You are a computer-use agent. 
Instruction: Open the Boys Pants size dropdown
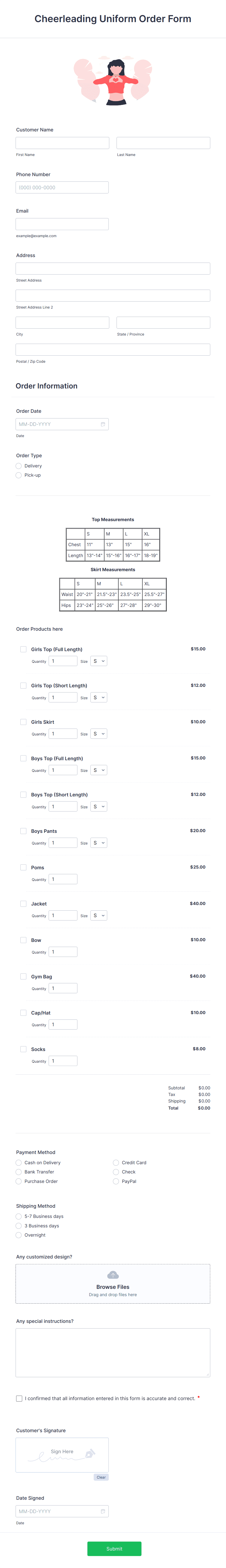pyautogui.click(x=98, y=843)
